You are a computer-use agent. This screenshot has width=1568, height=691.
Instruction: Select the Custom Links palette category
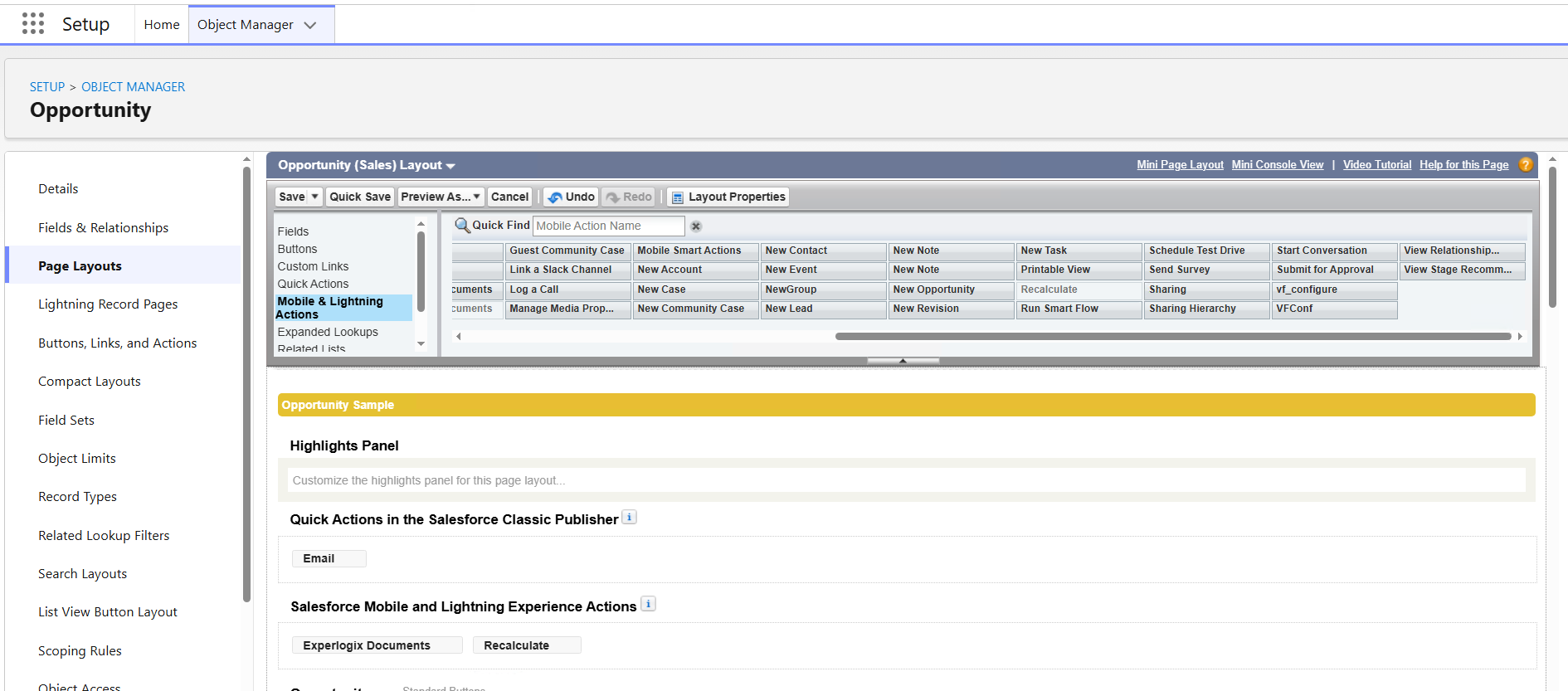[x=313, y=266]
